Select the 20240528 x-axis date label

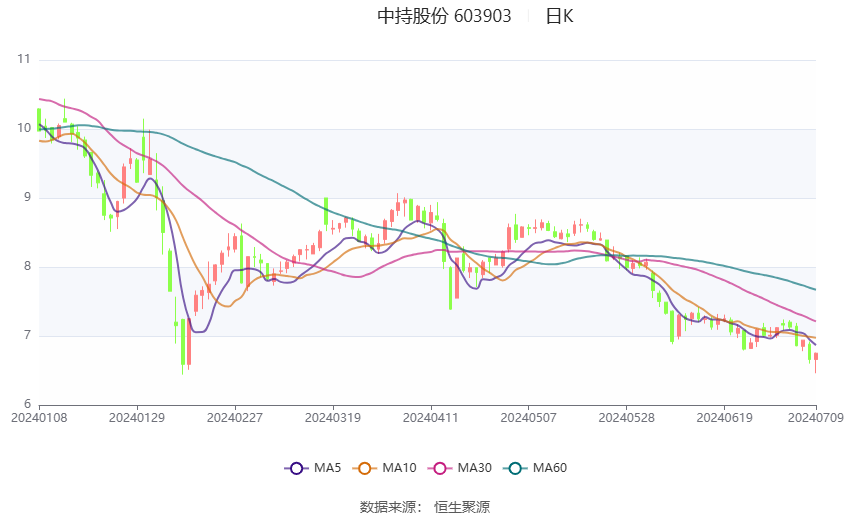point(626,418)
